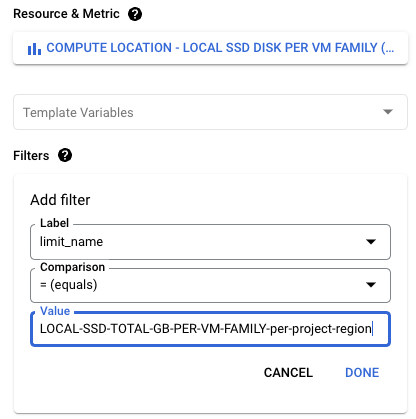Select the limit_name text in Label field

coord(71,242)
